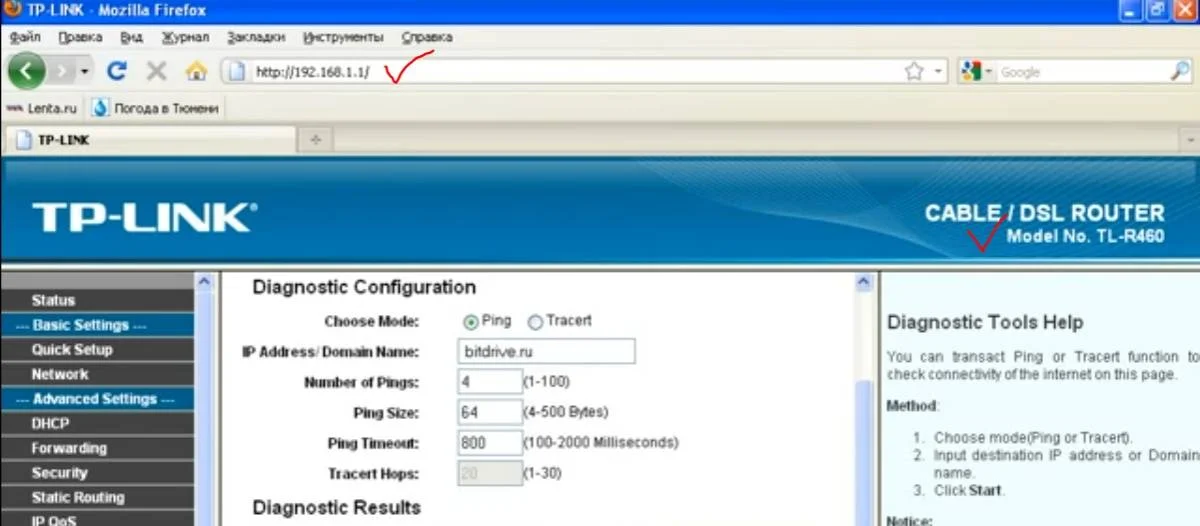Click the Firefox back arrow button
1200x526 pixels.
28,71
